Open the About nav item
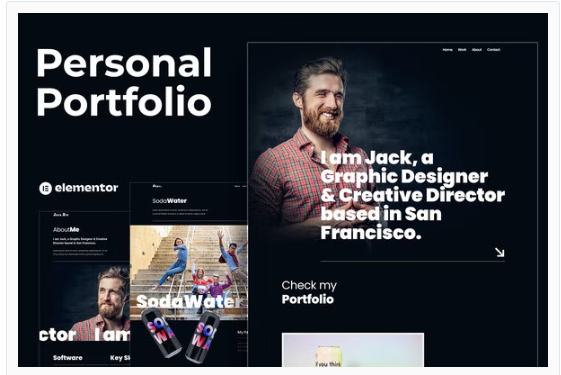 point(477,50)
